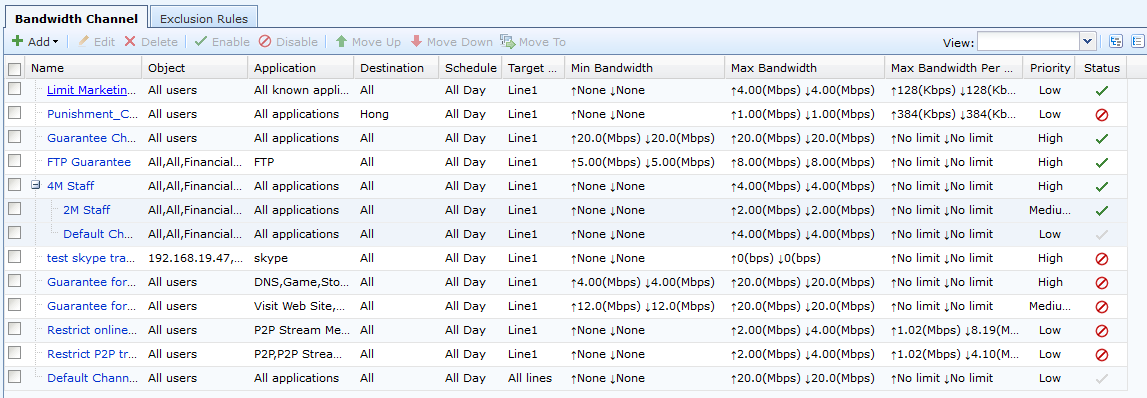The height and width of the screenshot is (398, 1147).
Task: Click the green check status of 2M Staff
Action: [1102, 211]
